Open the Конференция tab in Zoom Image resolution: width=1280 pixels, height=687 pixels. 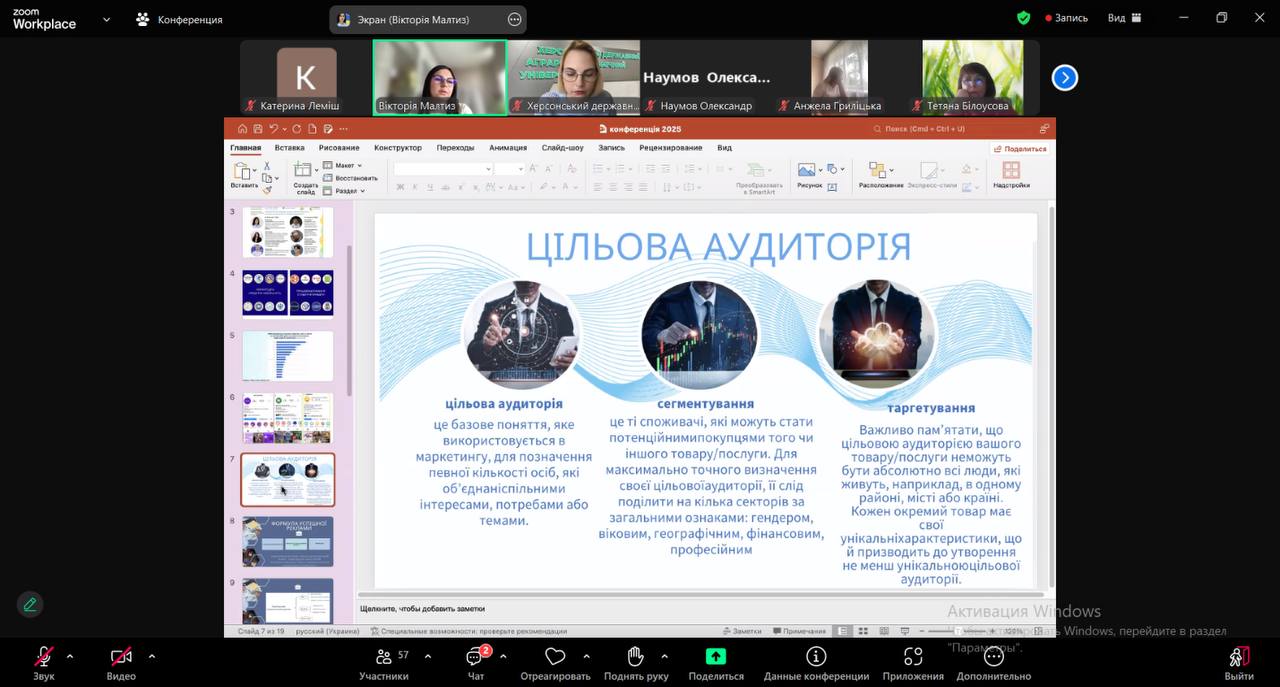tap(180, 19)
